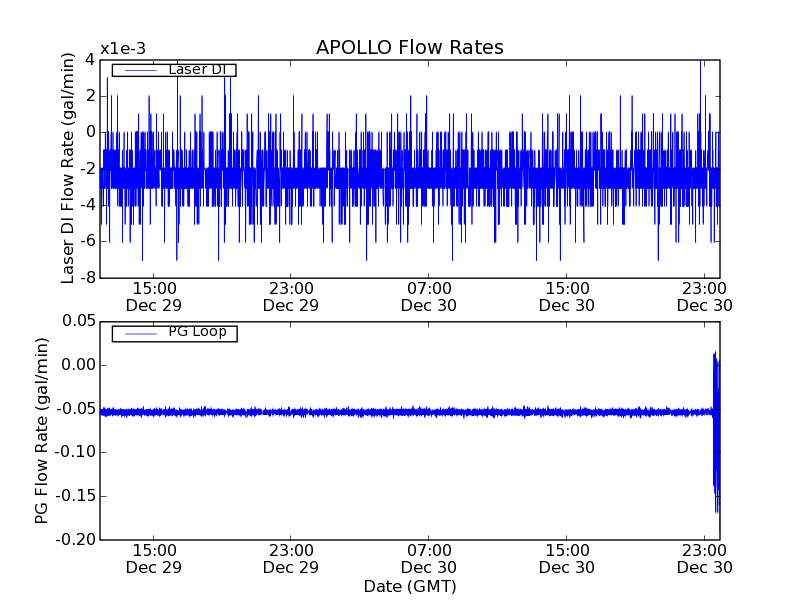Click 23:00 Dec 29 tick in top plot
Screen dimensions: 800x600
(x=292, y=296)
